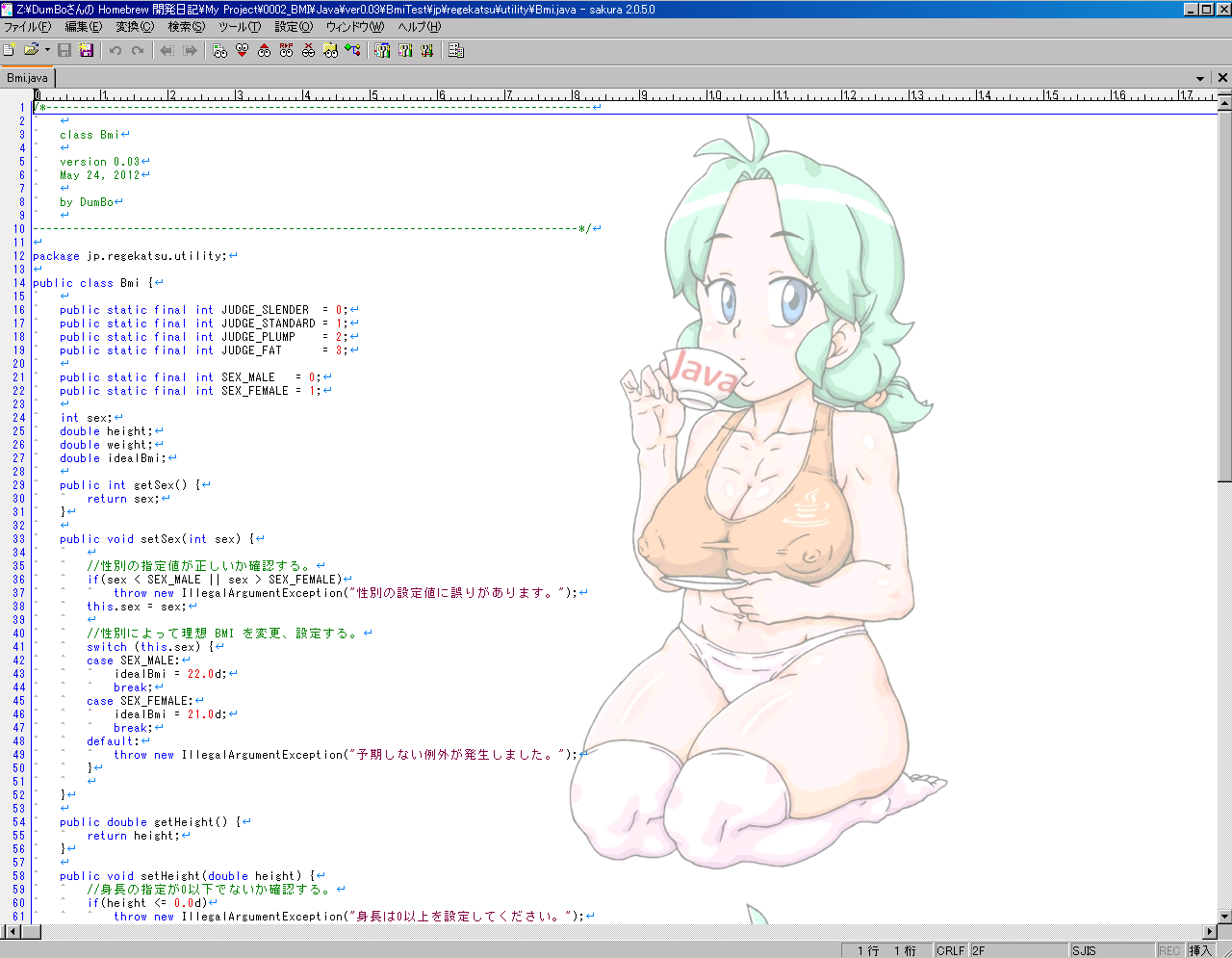Open Grep folder search icon
The image size is (1232, 958).
(330, 50)
